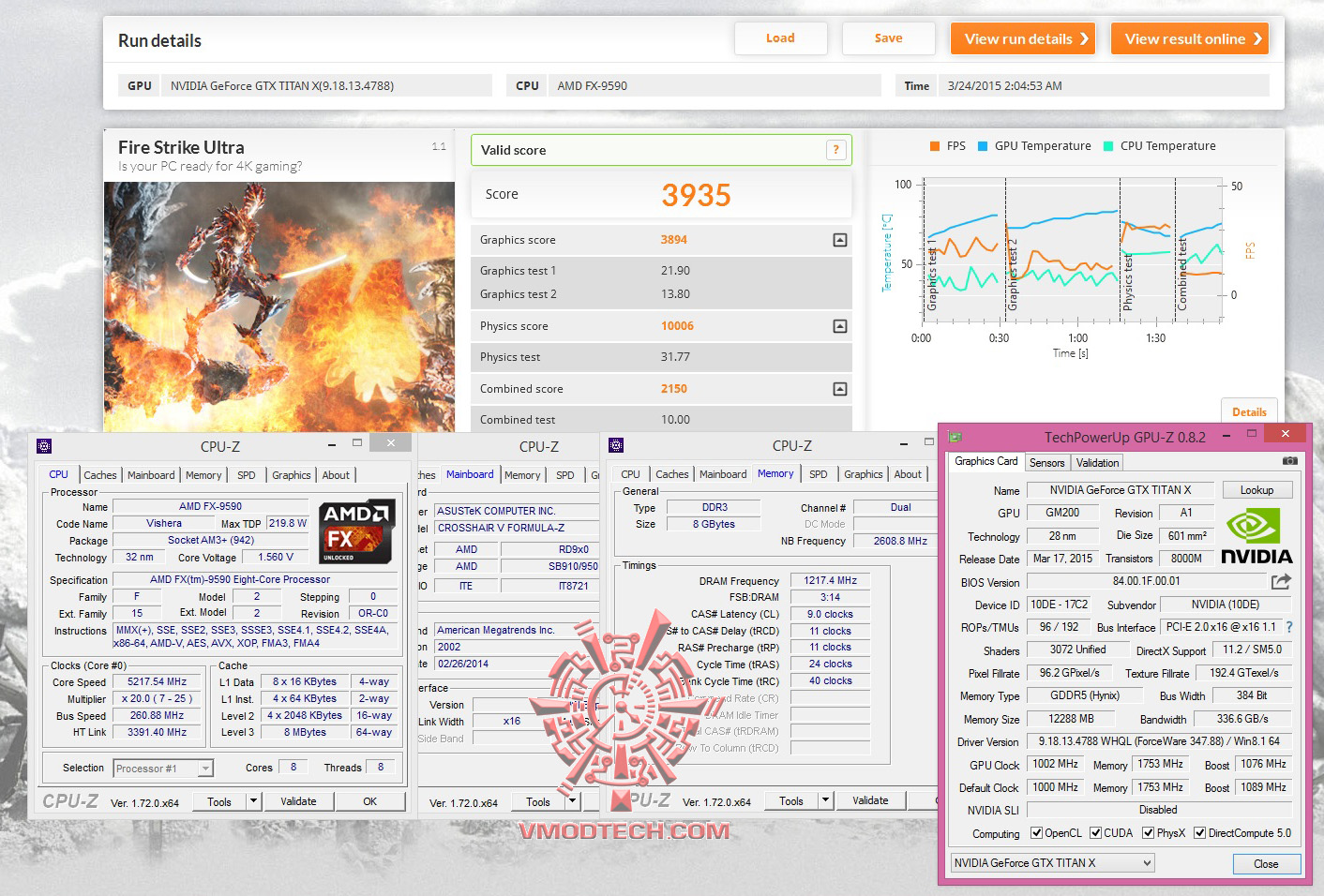Click the GPU-Z Name field showing GTX TITAN X

coord(1120,490)
